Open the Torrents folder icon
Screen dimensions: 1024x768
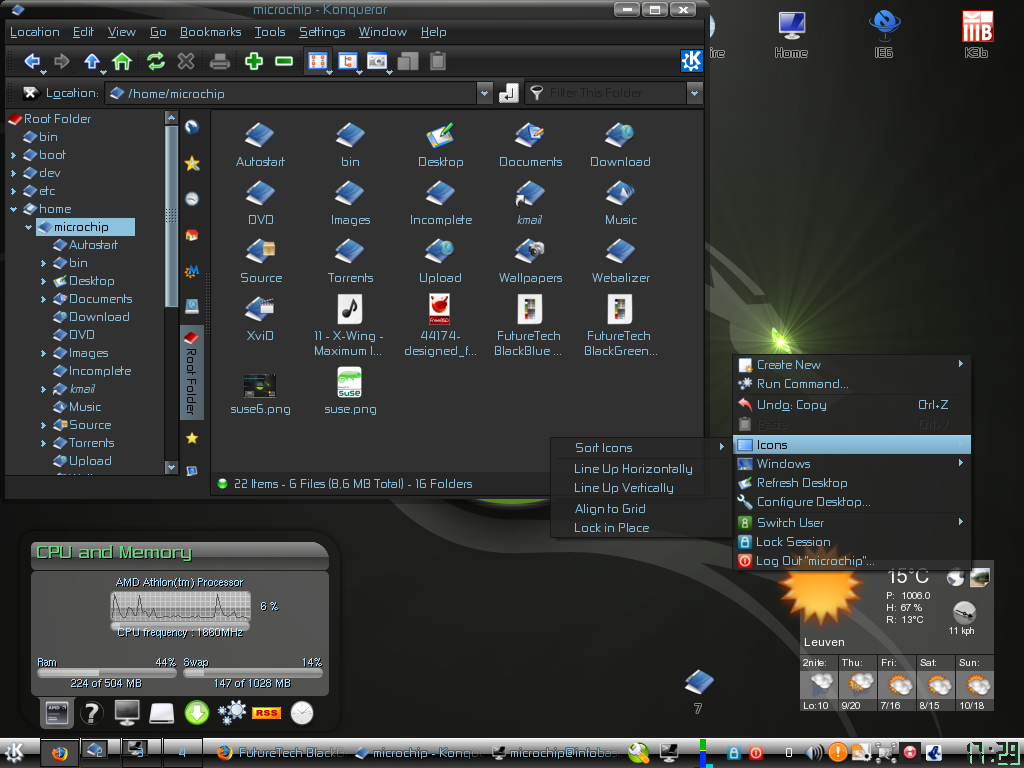coord(351,261)
